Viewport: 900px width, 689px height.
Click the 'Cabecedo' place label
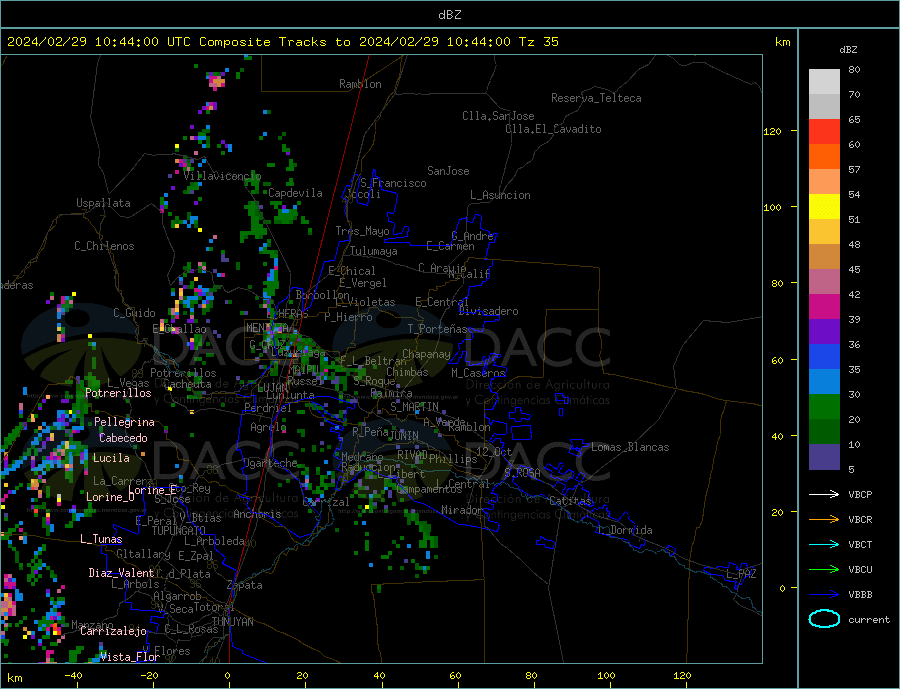coord(123,438)
